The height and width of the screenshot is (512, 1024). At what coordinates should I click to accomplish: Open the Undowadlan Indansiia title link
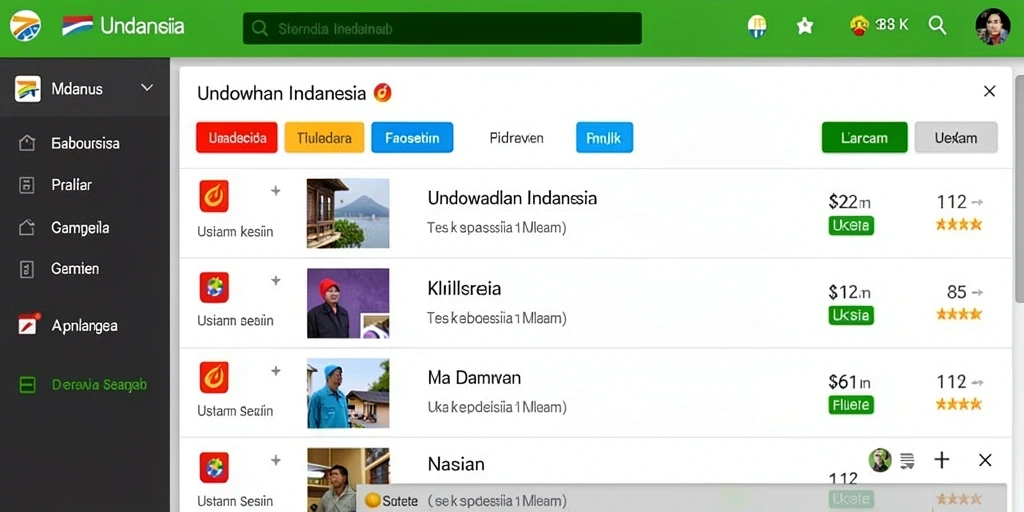point(512,197)
